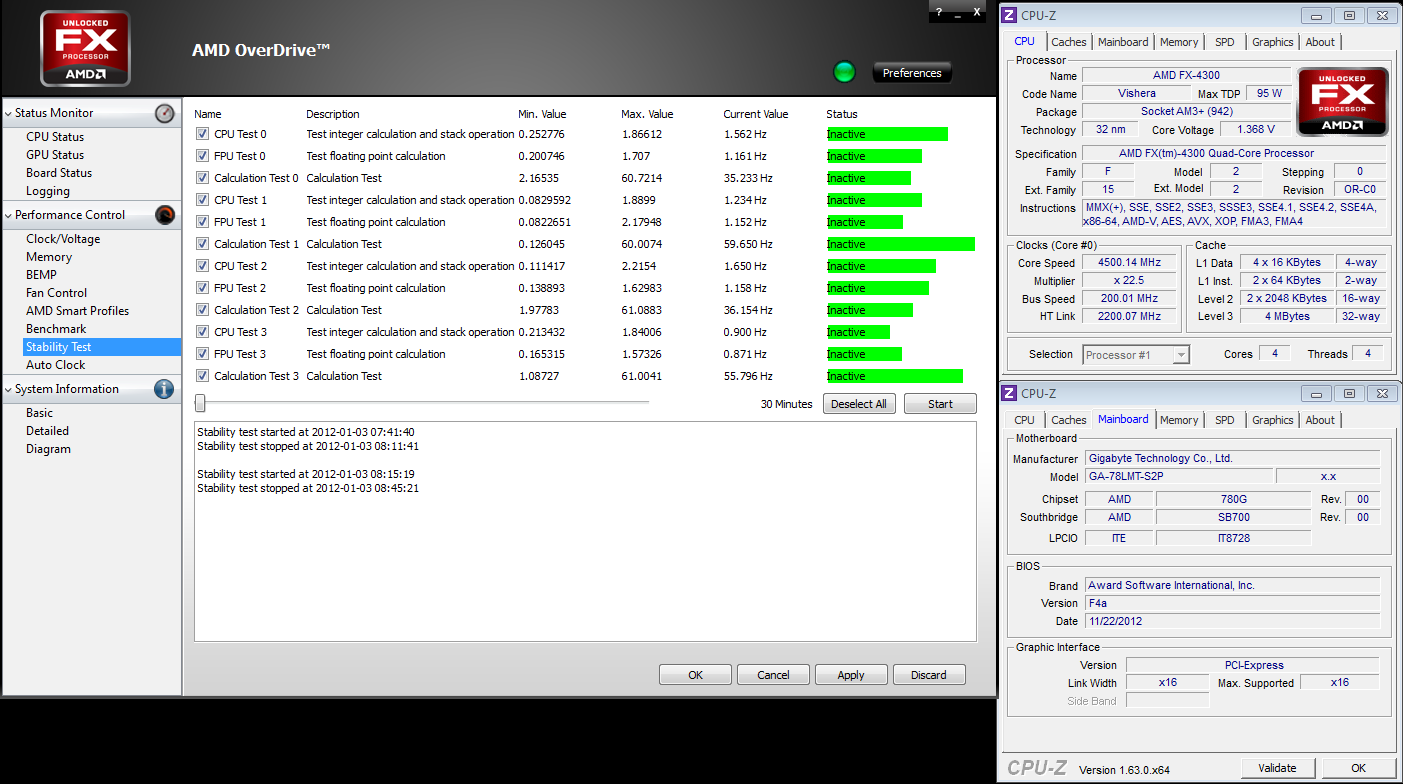Collapse the Performance Control section header
1403x784 pixels.
click(x=92, y=215)
